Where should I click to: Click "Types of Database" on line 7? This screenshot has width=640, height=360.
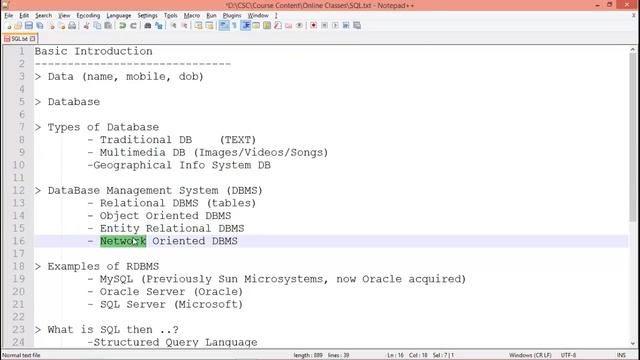(103, 127)
